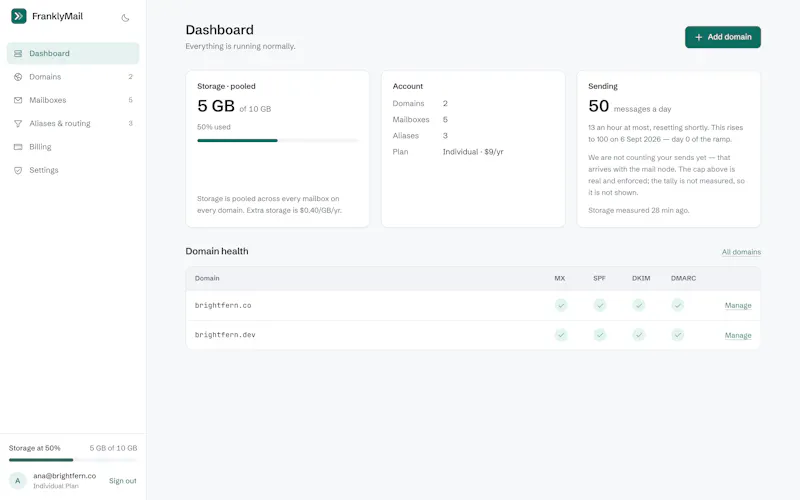
Task: Click DMARC check icon for brightfern.dev
Action: click(x=677, y=335)
